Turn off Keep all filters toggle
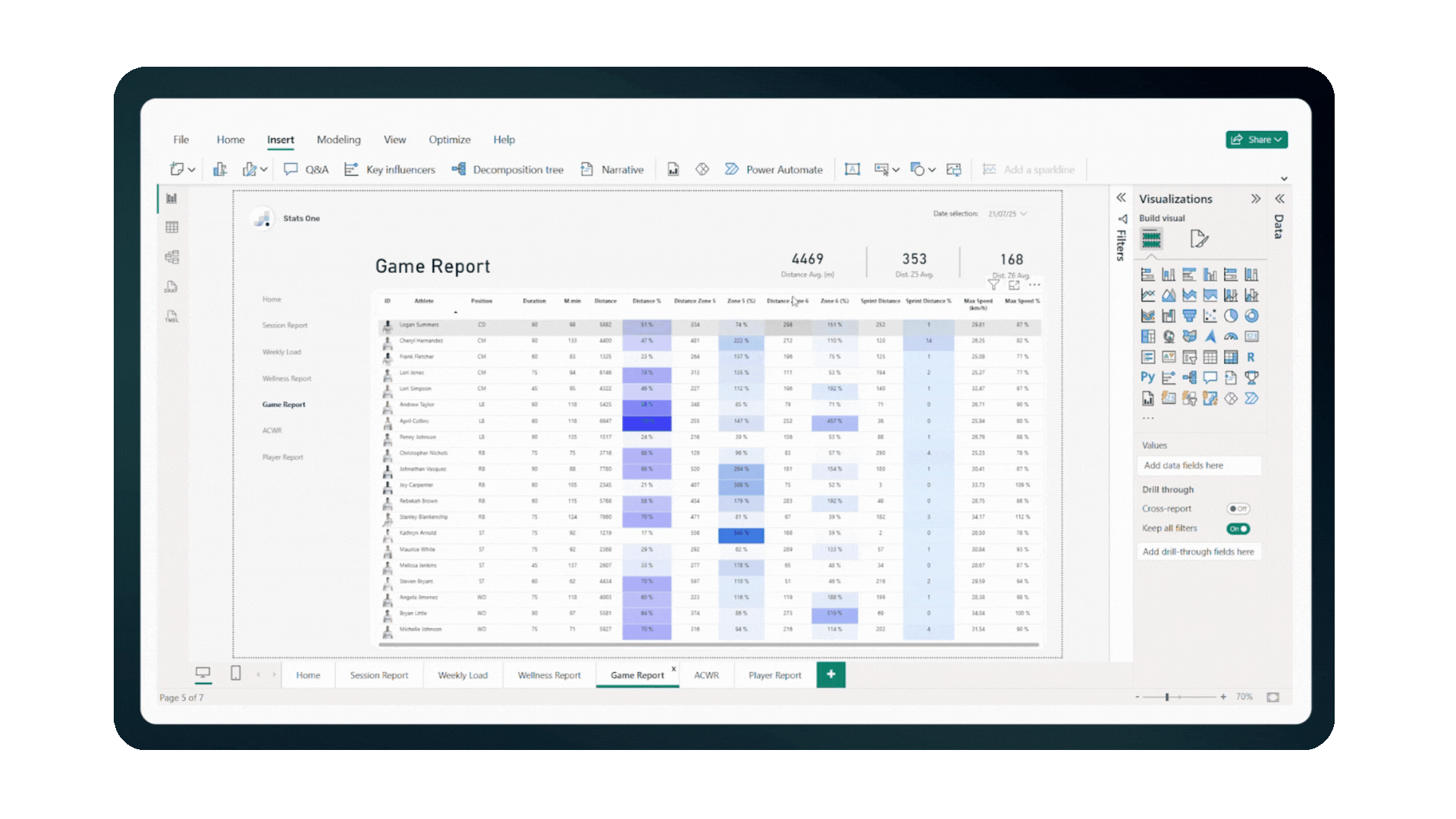The height and width of the screenshot is (819, 1456). point(1238,529)
